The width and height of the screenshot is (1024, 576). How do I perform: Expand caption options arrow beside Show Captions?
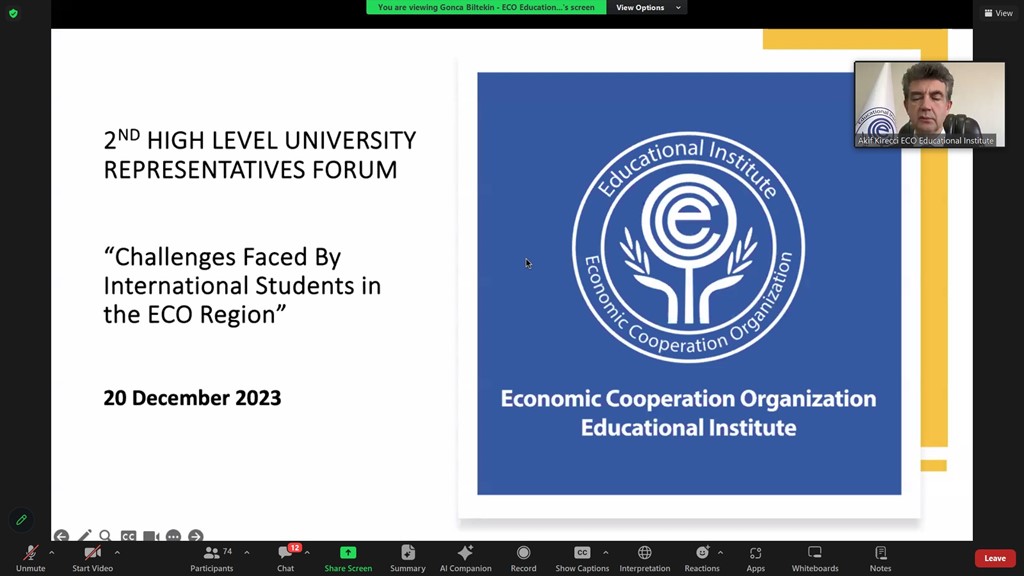coord(605,552)
